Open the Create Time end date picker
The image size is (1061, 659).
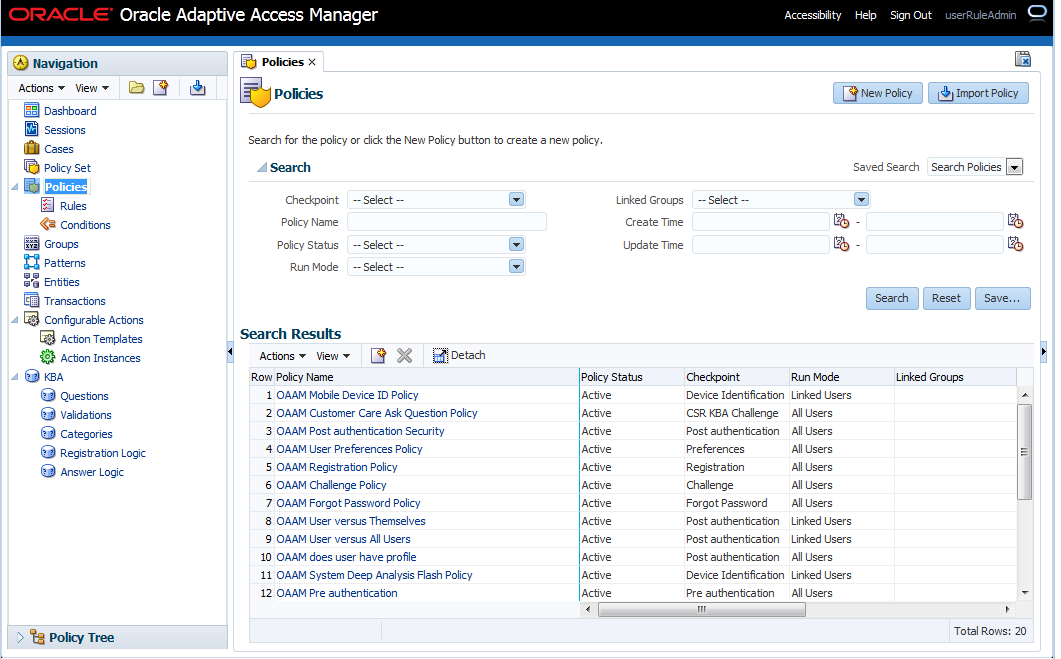(1015, 221)
